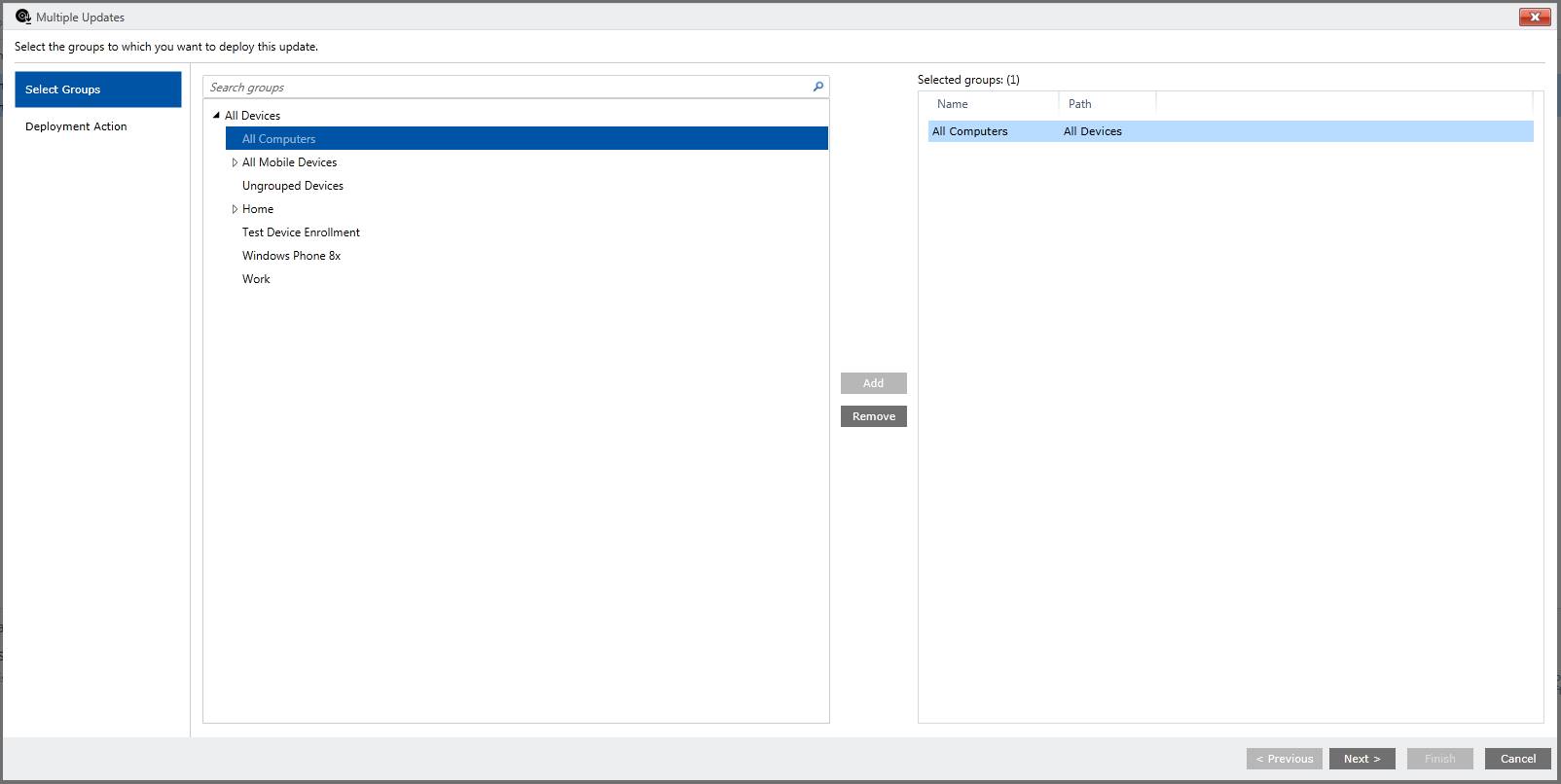1561x784 pixels.
Task: Expand the All Mobile Devices node
Action: point(235,162)
